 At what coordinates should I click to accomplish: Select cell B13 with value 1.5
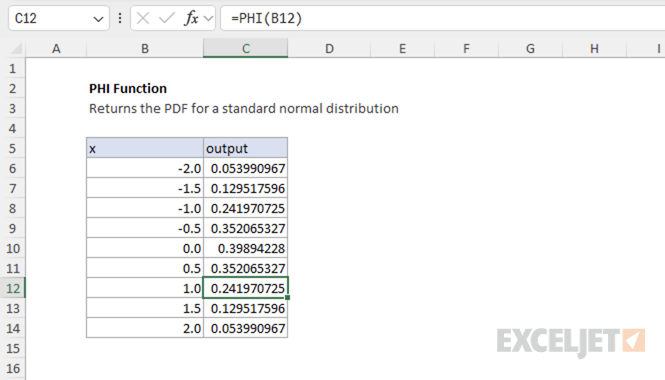tap(145, 308)
